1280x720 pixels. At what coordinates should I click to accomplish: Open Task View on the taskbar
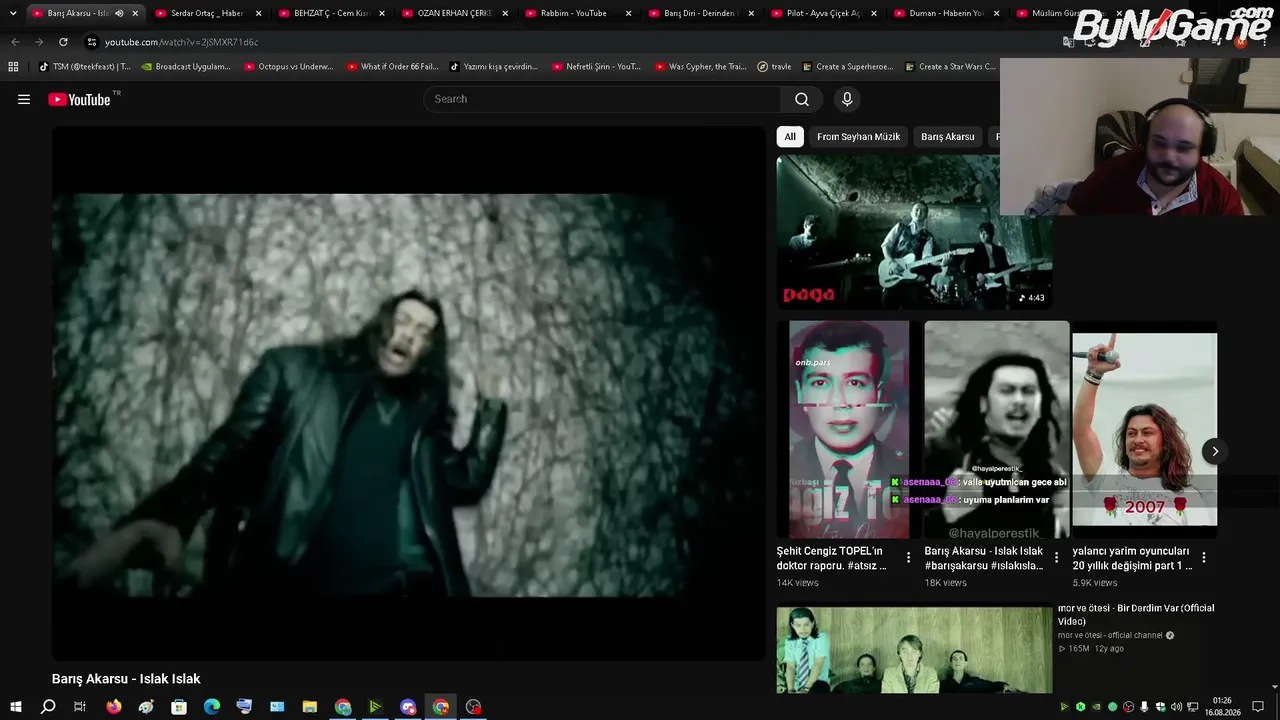80,707
